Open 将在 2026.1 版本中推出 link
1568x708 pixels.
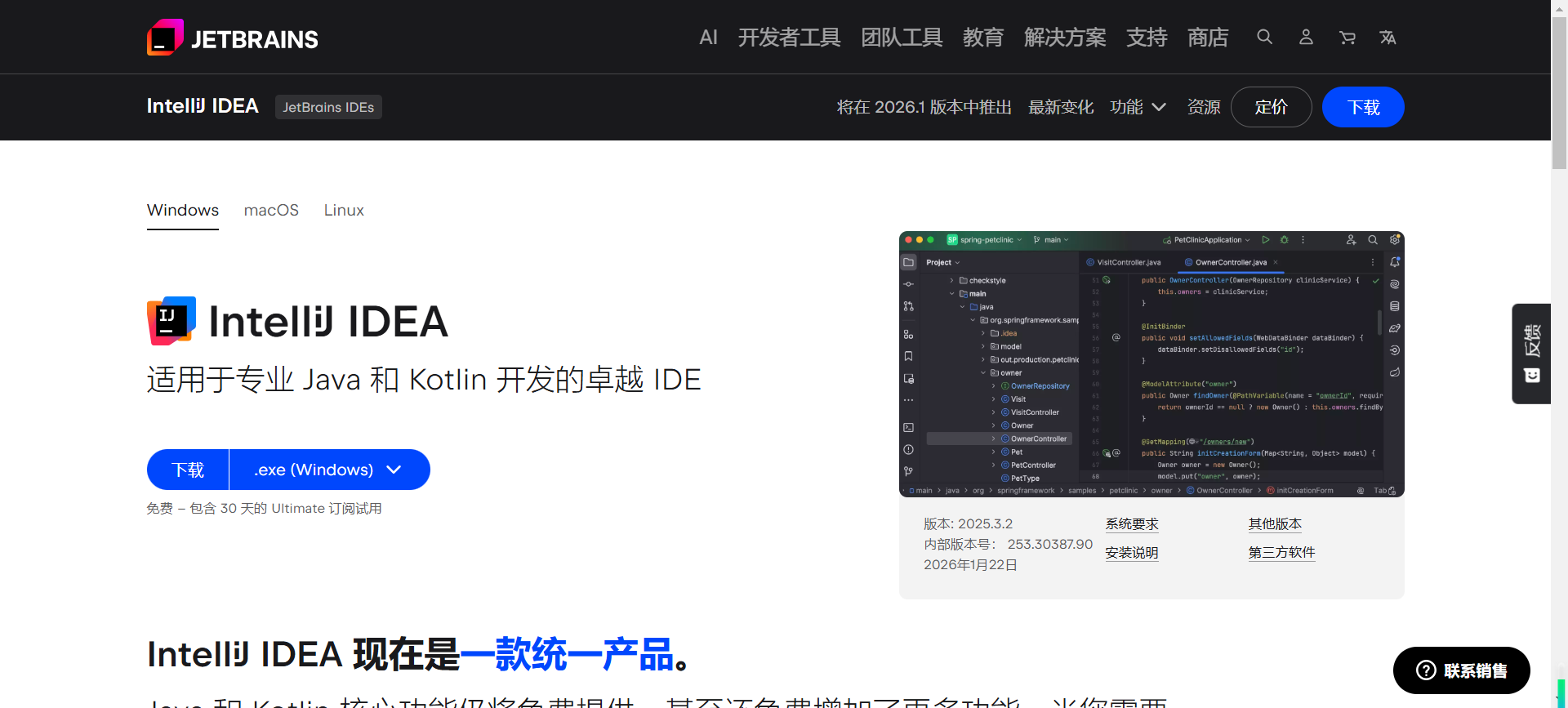[x=924, y=107]
